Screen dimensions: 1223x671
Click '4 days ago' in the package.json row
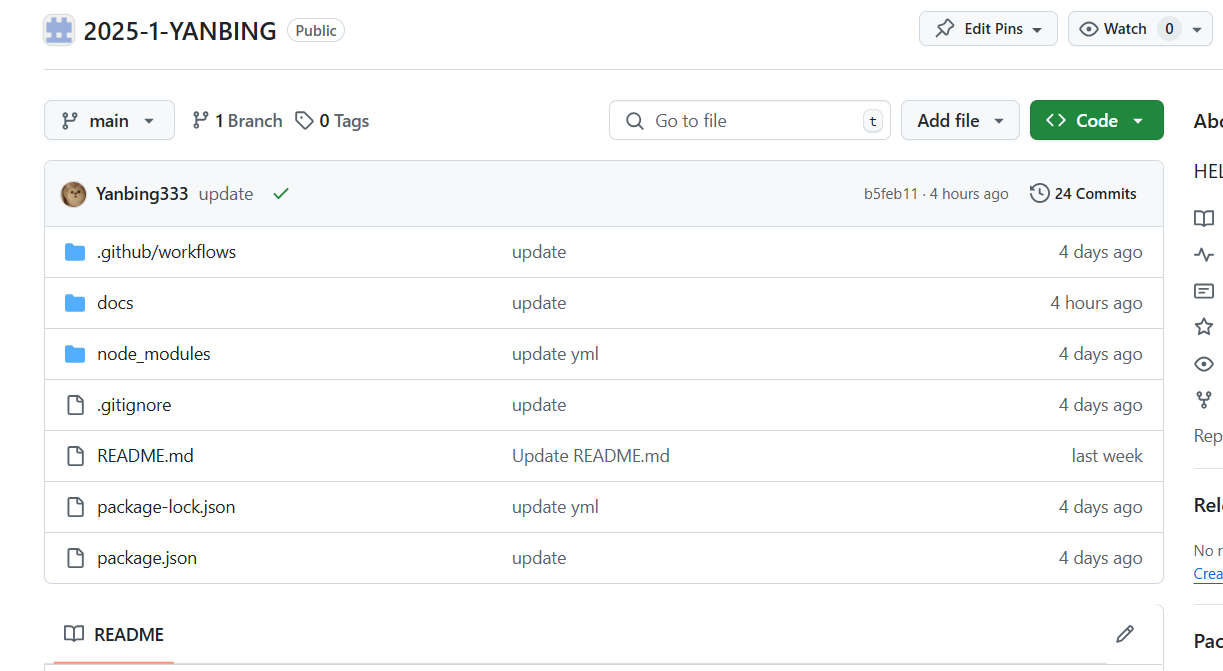point(1101,558)
